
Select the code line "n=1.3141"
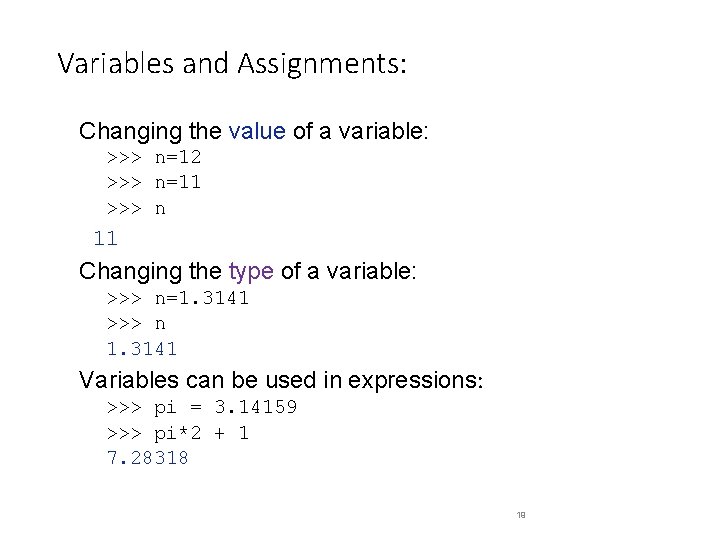point(201,298)
